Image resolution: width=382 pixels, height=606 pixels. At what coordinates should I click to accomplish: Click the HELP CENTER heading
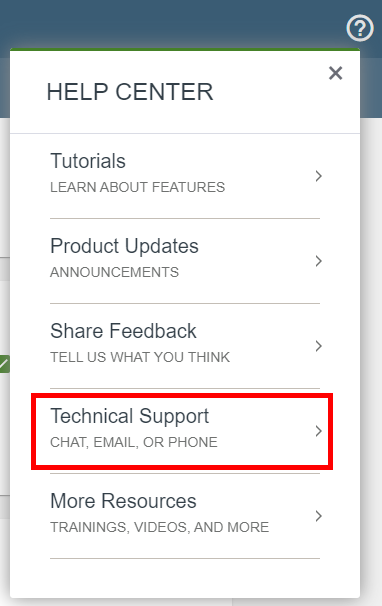[130, 92]
